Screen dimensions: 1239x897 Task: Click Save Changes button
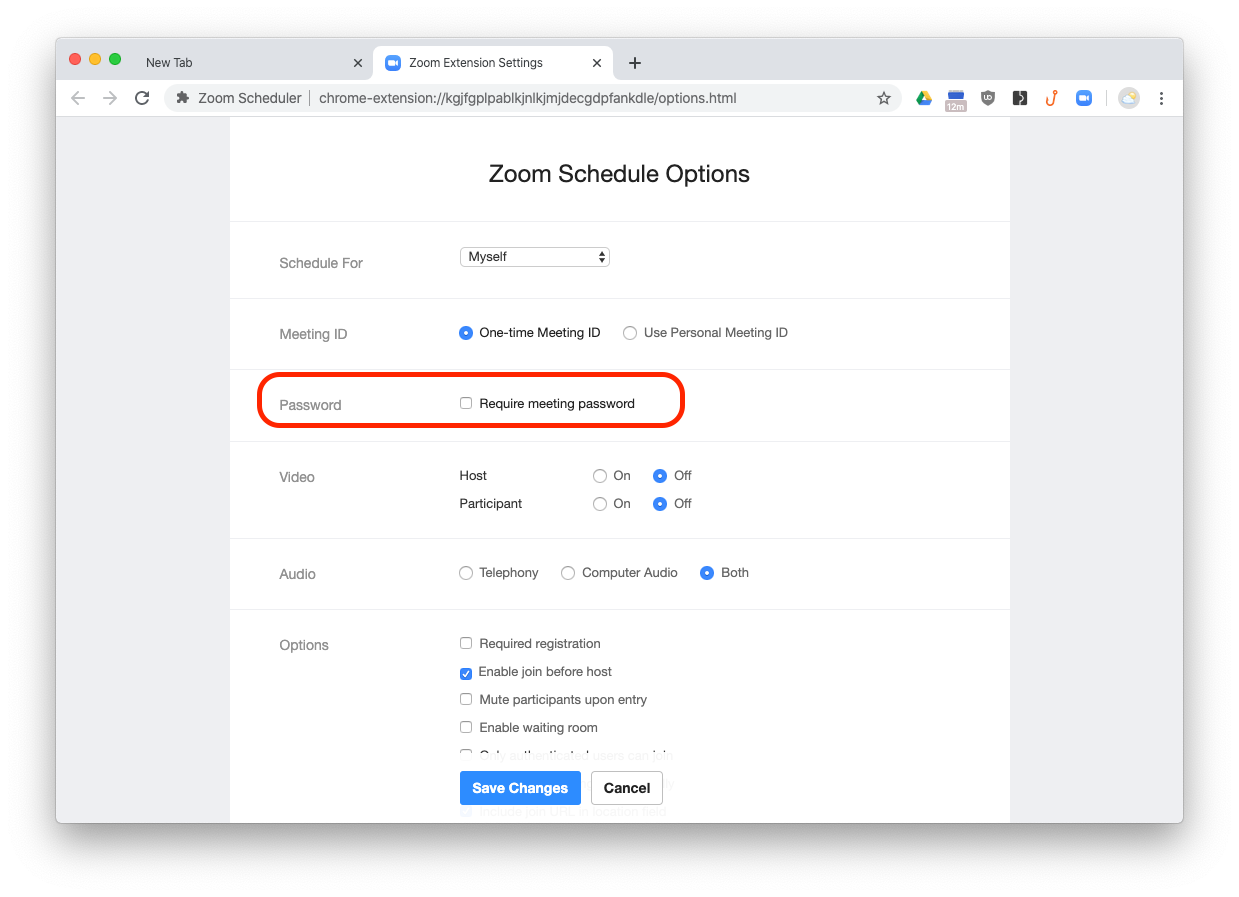(520, 788)
